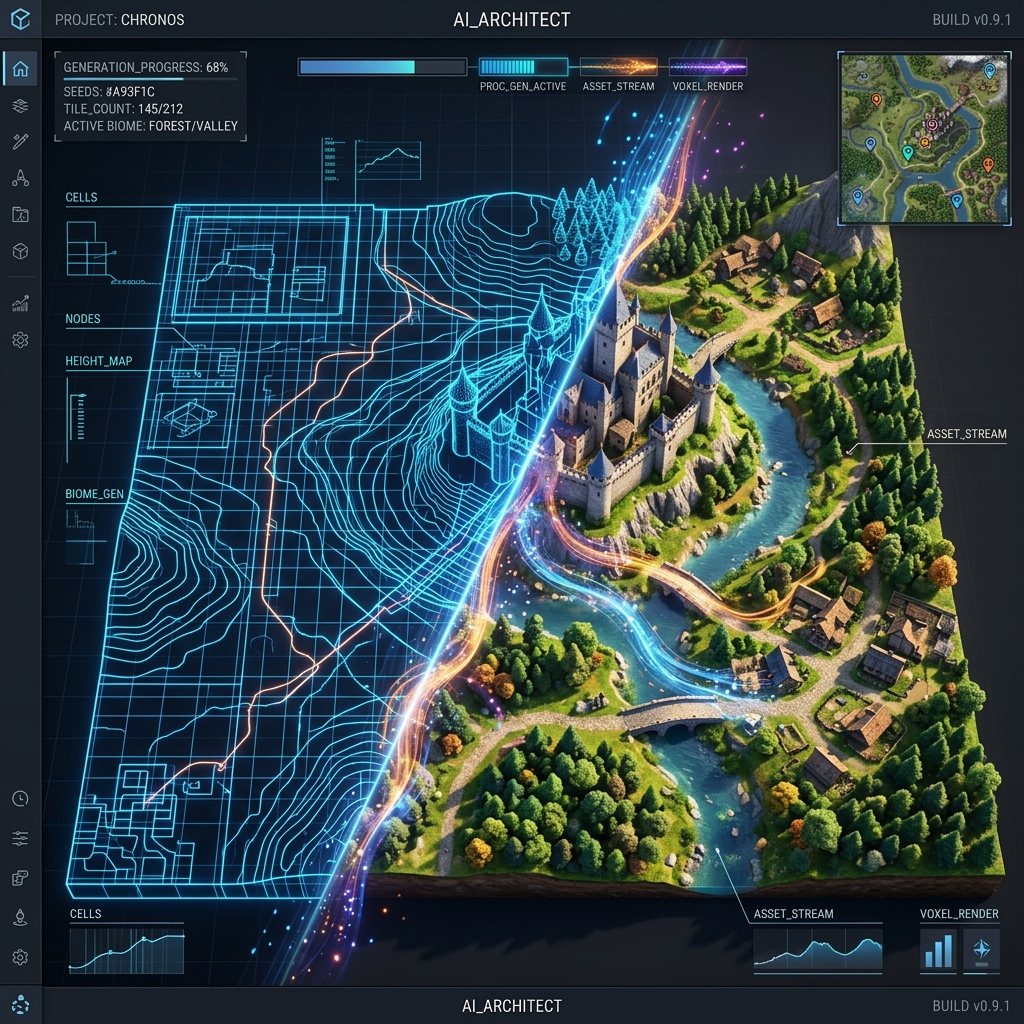Click the CELLS line graph at the bottom
Viewport: 1024px width, 1024px height.
(127, 950)
